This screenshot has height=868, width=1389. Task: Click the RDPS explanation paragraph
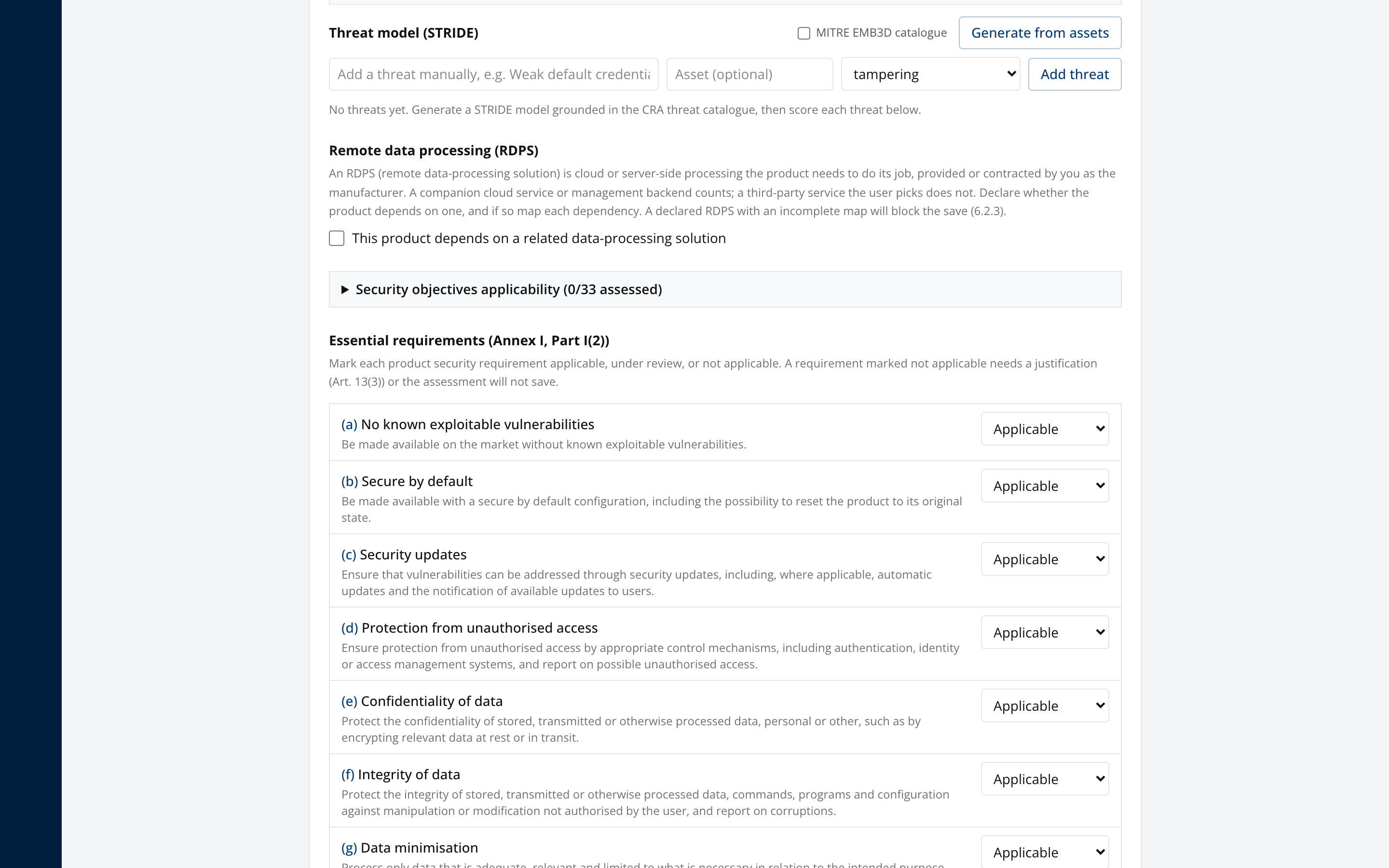tap(722, 192)
